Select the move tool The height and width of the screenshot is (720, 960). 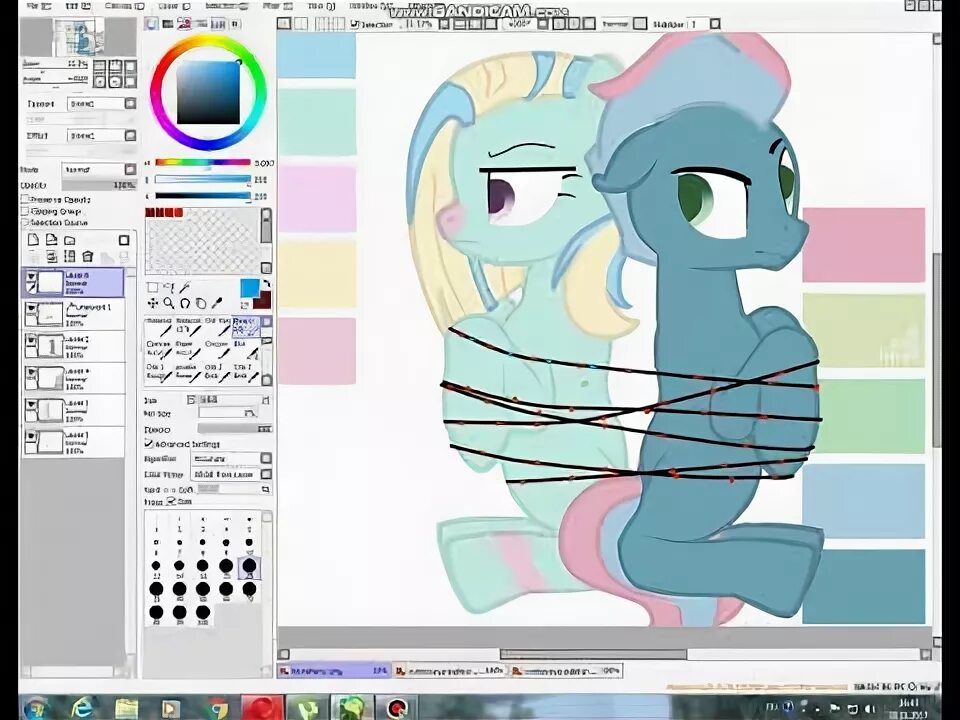pyautogui.click(x=152, y=303)
